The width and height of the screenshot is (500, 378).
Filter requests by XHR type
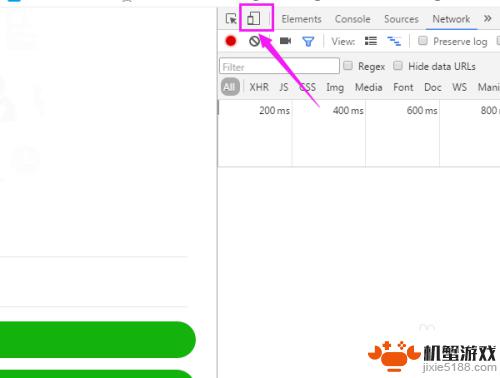click(x=259, y=87)
